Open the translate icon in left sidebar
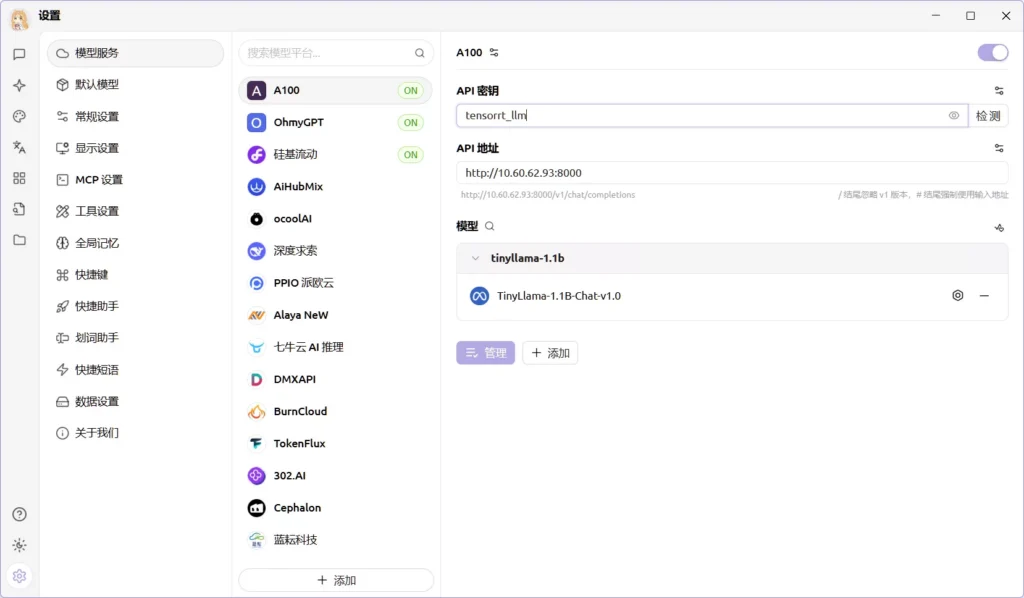 coord(19,147)
